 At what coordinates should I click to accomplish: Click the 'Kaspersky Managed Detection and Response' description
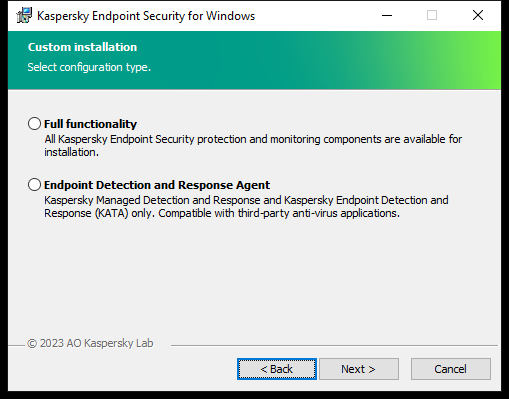click(x=246, y=207)
